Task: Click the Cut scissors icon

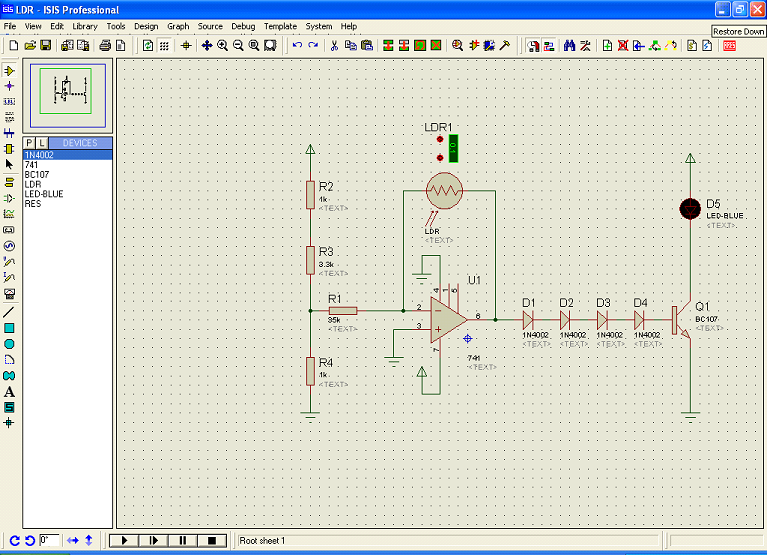Action: 334,45
